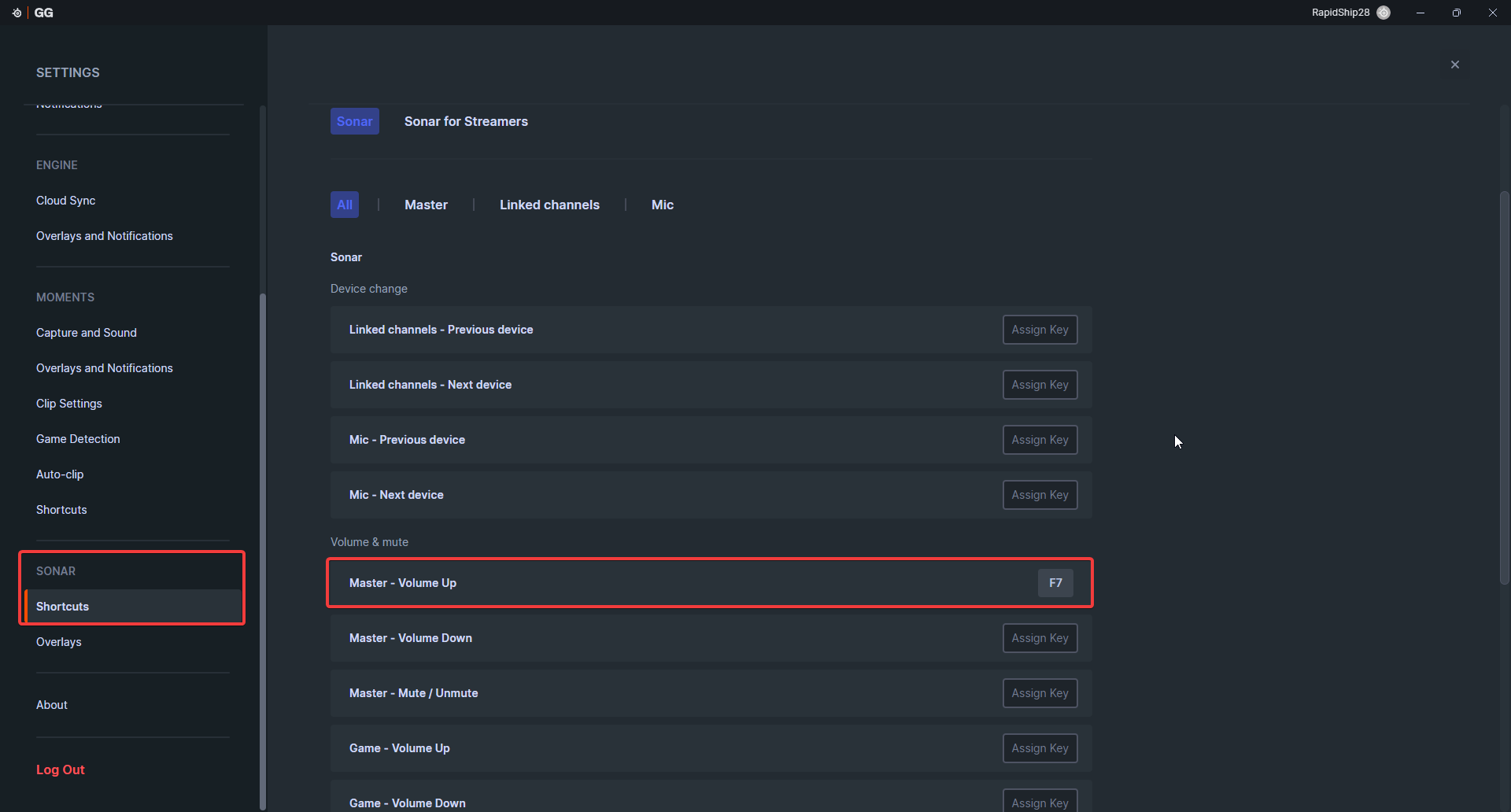Switch to Sonar for Streamers tab
This screenshot has height=812, width=1511.
[466, 121]
